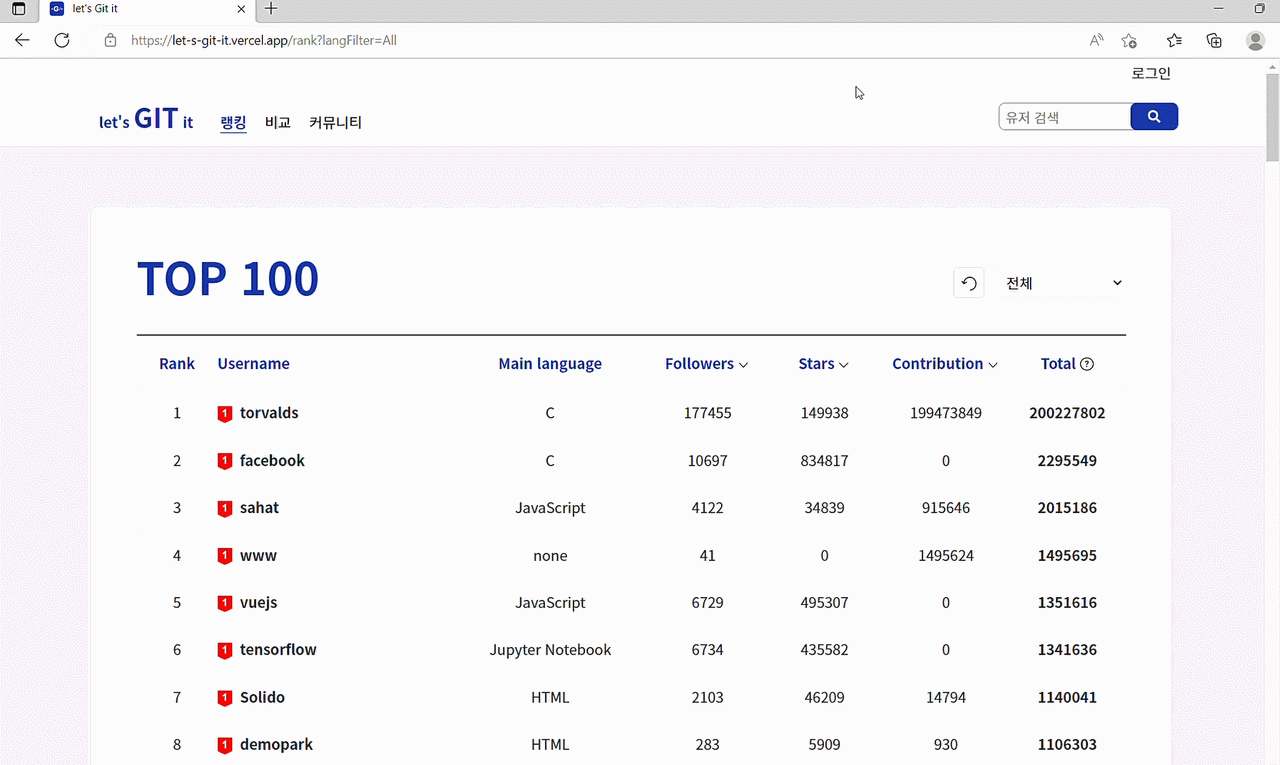1280x765 pixels.
Task: Click the TOP 100 heading
Action: point(228,279)
